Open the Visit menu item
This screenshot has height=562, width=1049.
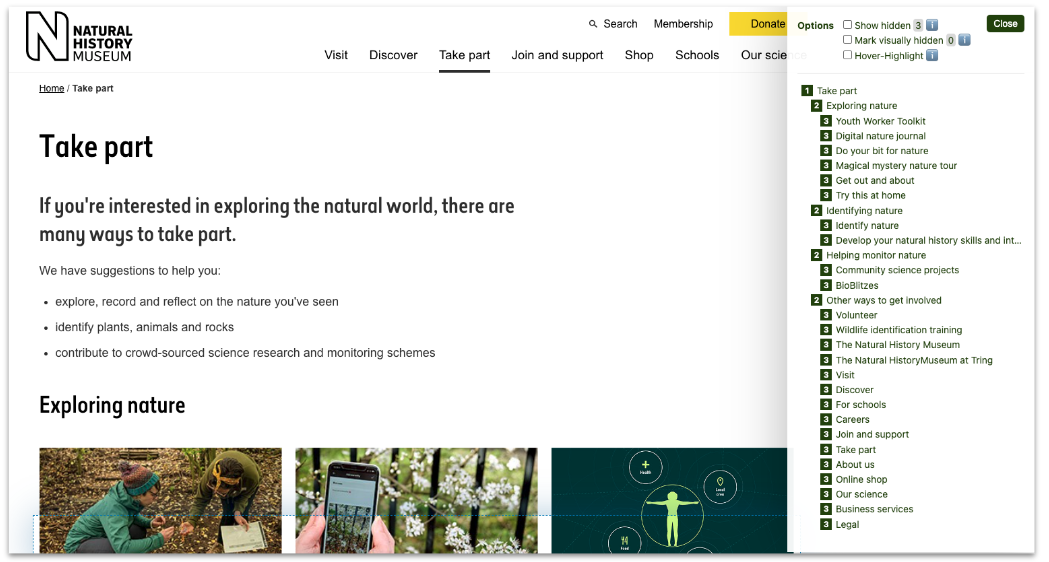tap(336, 55)
